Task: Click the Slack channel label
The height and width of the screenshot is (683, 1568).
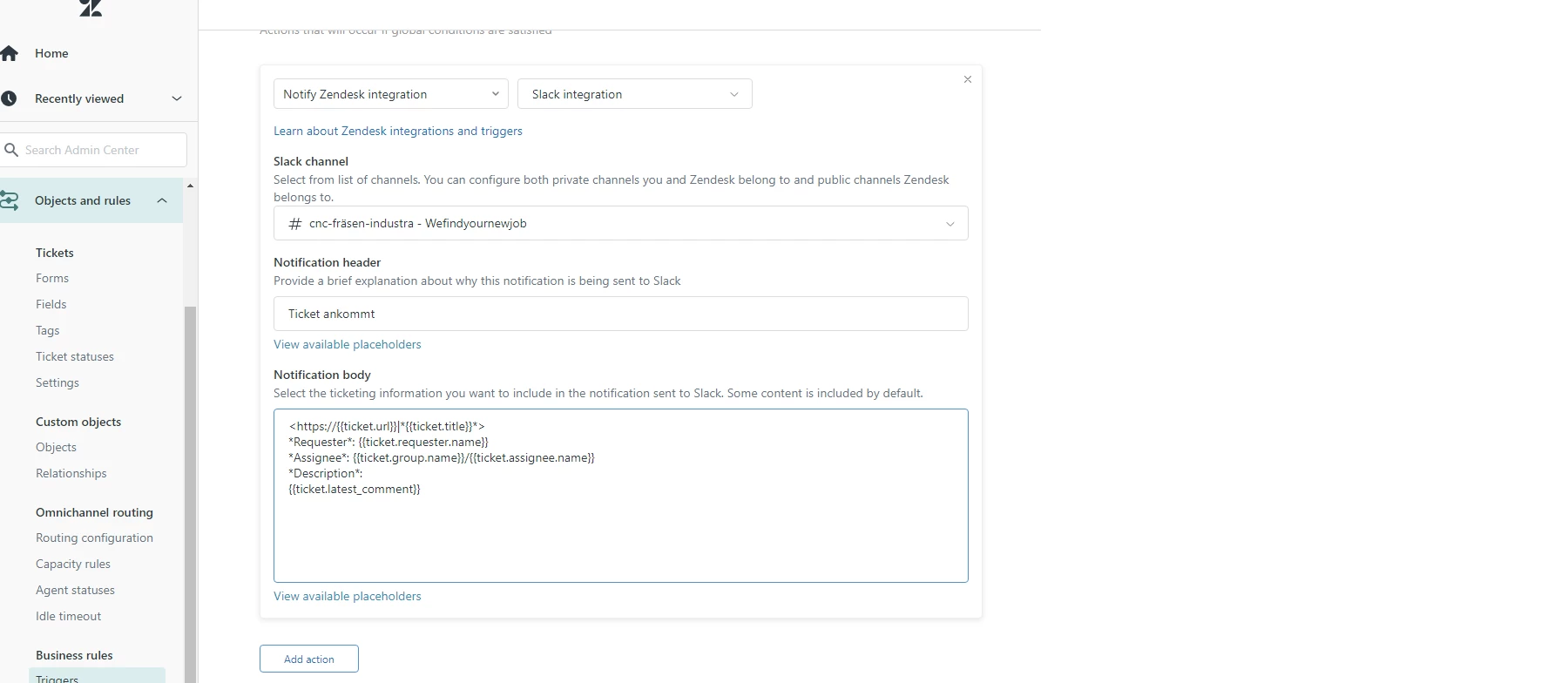Action: 311,161
